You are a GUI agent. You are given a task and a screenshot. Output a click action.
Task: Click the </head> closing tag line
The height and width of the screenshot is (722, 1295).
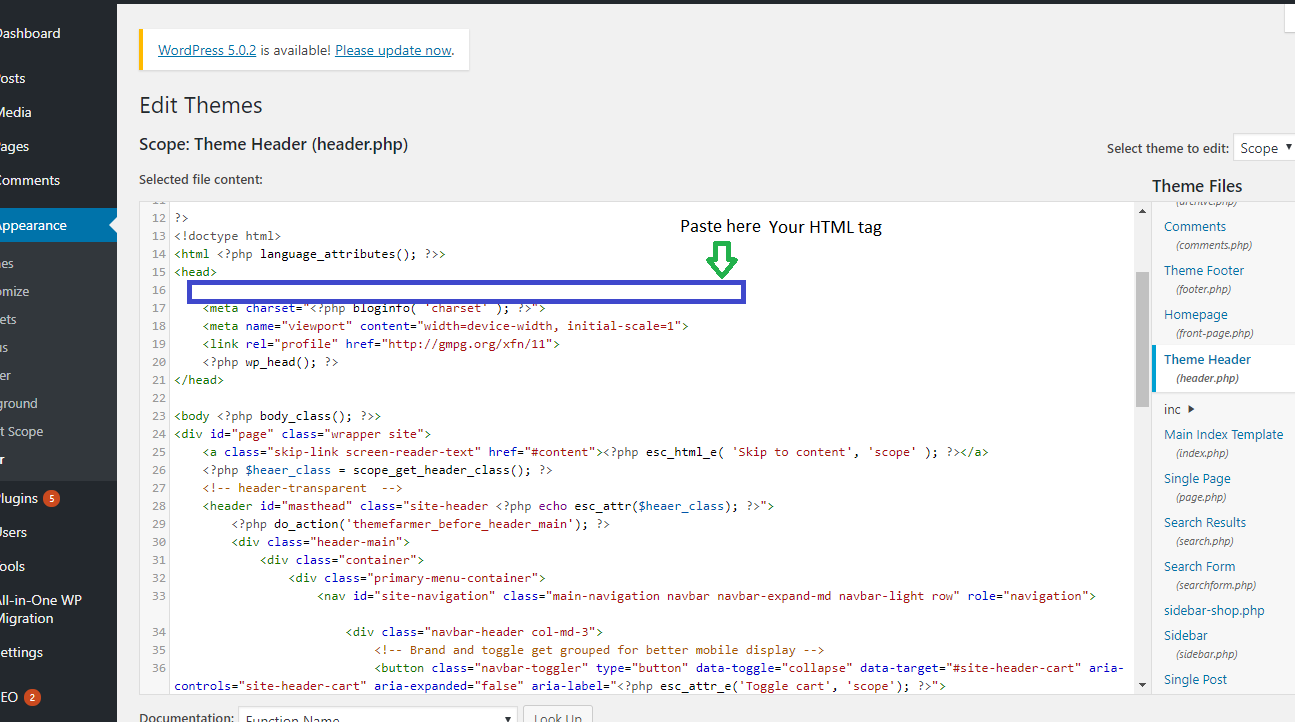(x=199, y=380)
